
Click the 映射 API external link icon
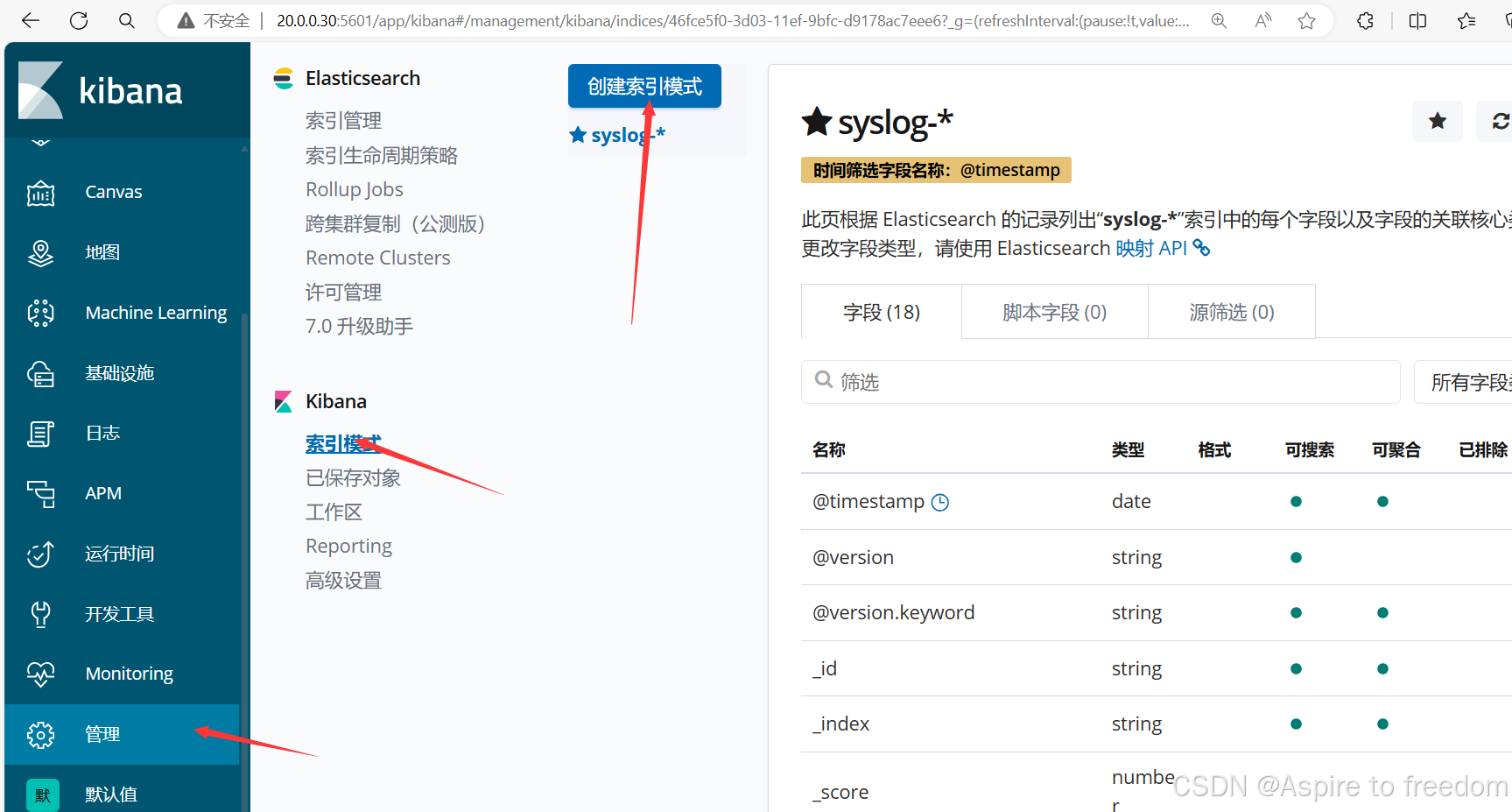(x=1201, y=248)
